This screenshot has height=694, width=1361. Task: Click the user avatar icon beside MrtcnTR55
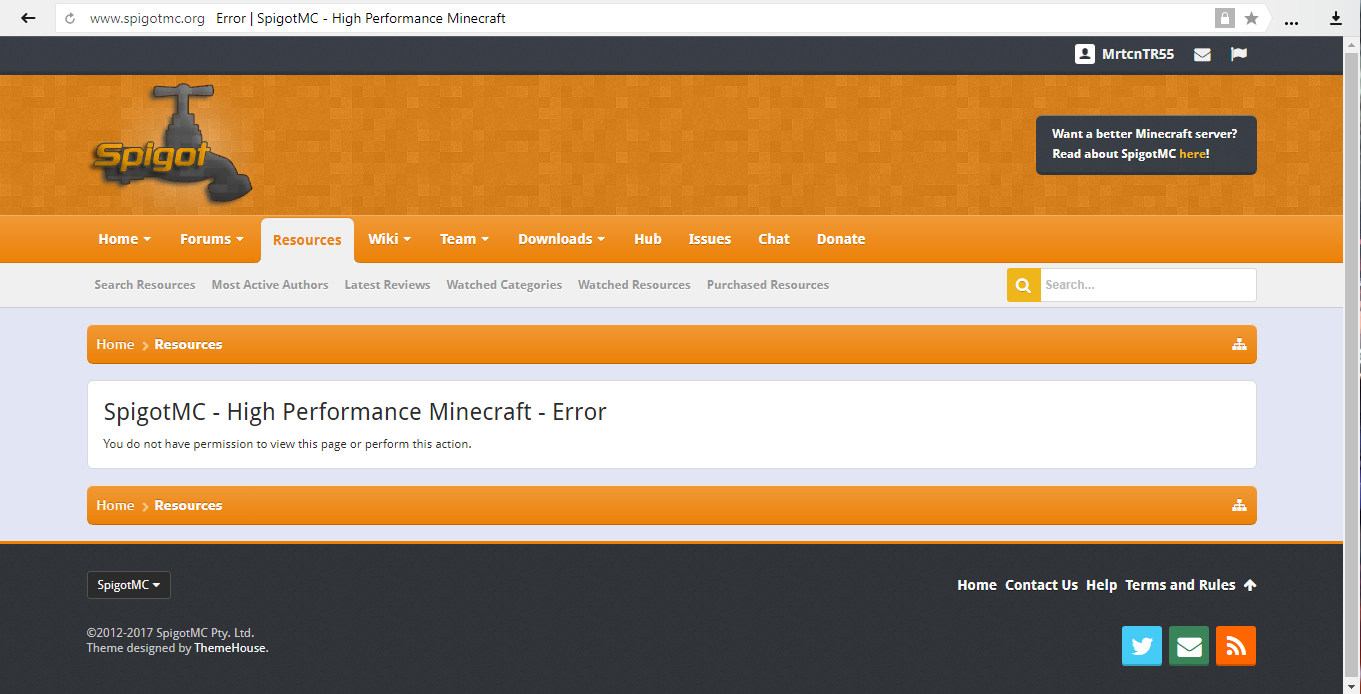click(x=1085, y=54)
